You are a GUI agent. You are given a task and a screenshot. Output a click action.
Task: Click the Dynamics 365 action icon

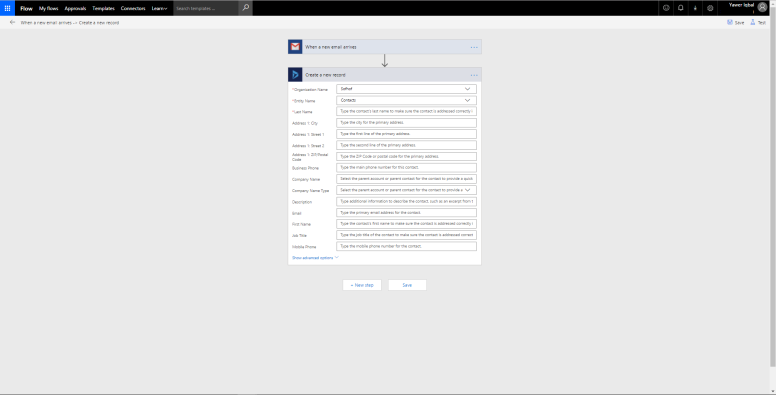pos(295,75)
